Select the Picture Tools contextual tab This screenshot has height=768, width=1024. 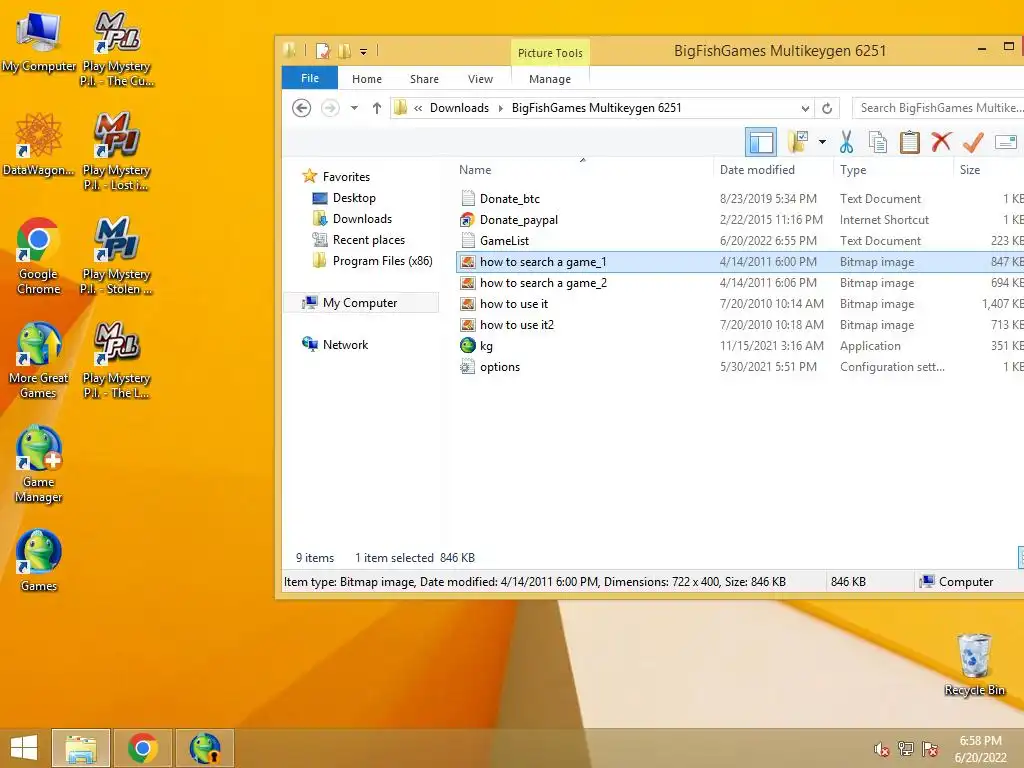click(550, 53)
